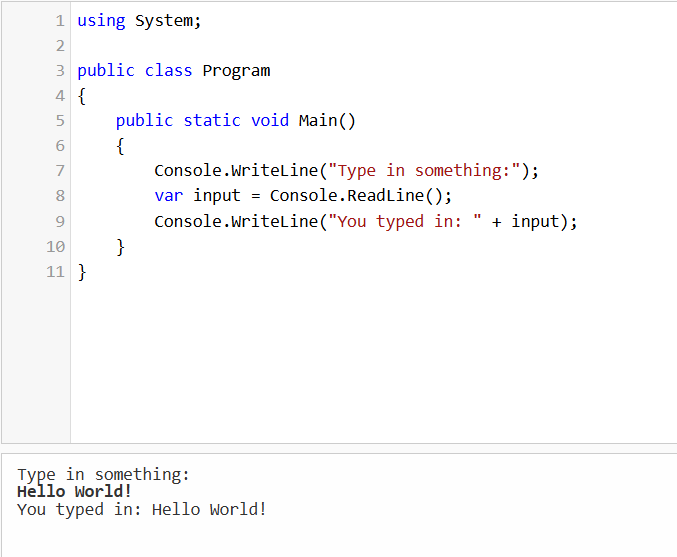Click the 'Main' method name
This screenshot has width=677, height=557.
(317, 121)
